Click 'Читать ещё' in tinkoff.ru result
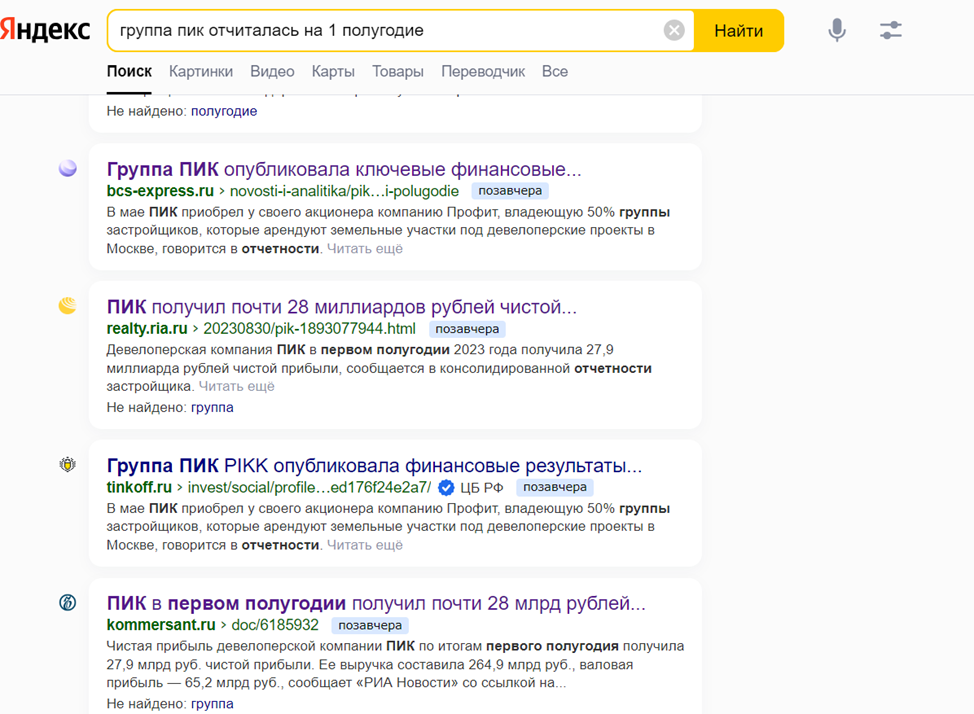This screenshot has width=974, height=714. [x=365, y=545]
